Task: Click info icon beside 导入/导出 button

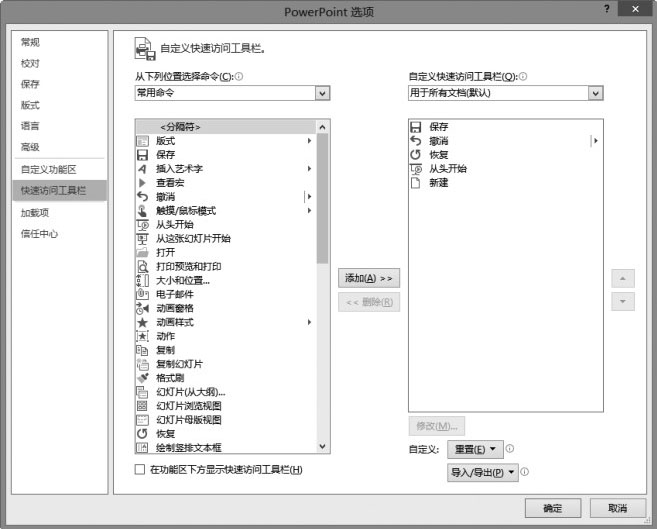Action: [525, 472]
